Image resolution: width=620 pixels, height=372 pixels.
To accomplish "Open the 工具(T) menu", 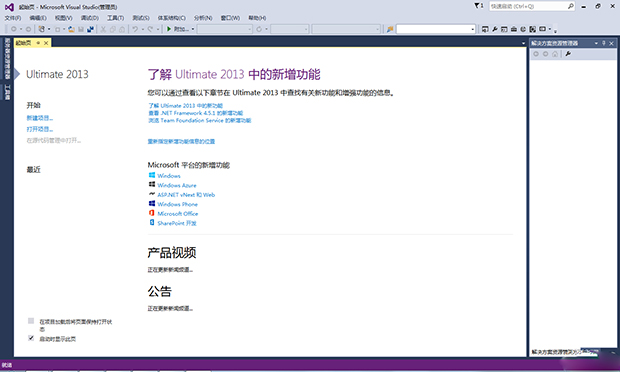I will (115, 18).
